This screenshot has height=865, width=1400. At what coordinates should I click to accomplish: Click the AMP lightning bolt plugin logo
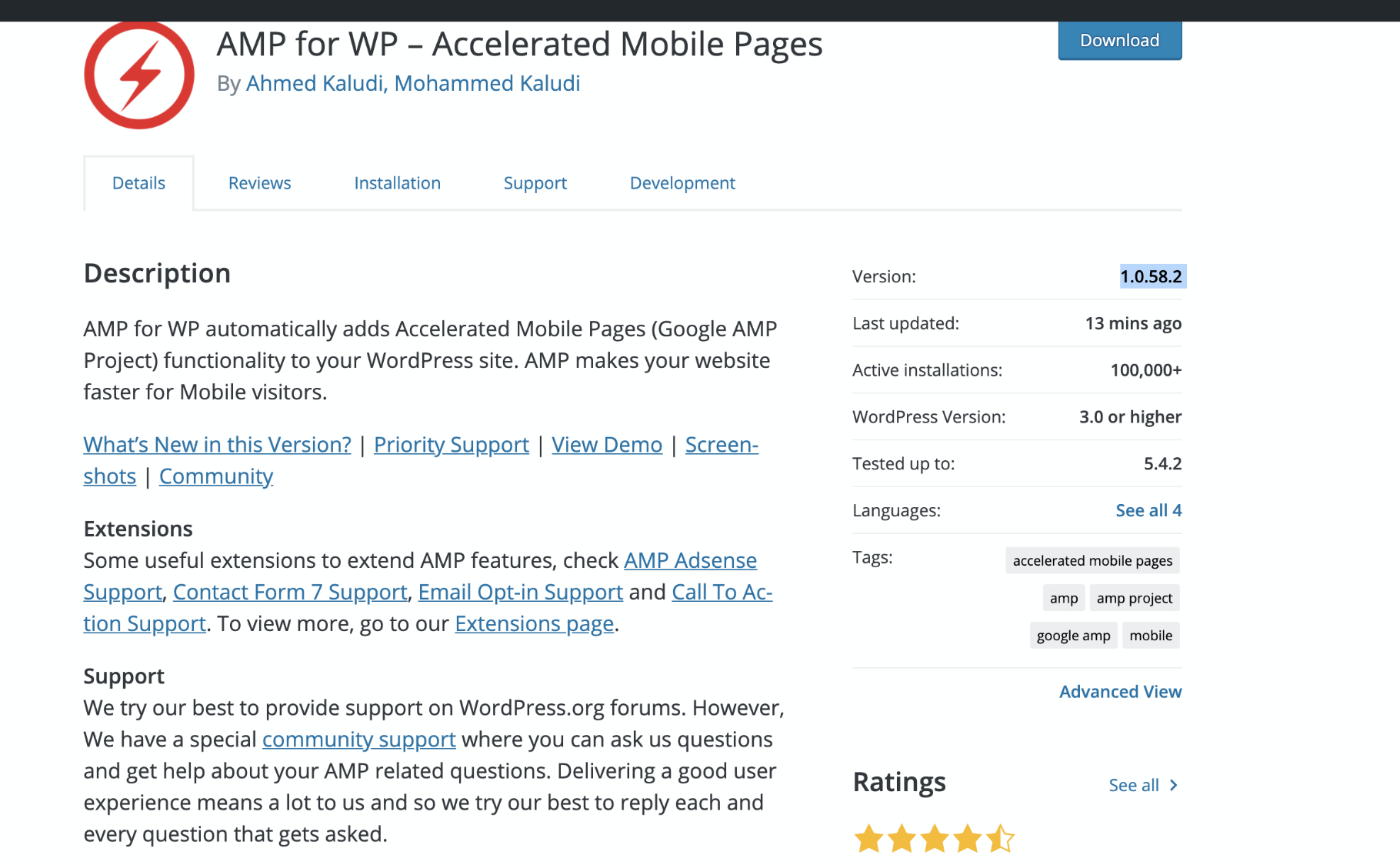pyautogui.click(x=139, y=75)
